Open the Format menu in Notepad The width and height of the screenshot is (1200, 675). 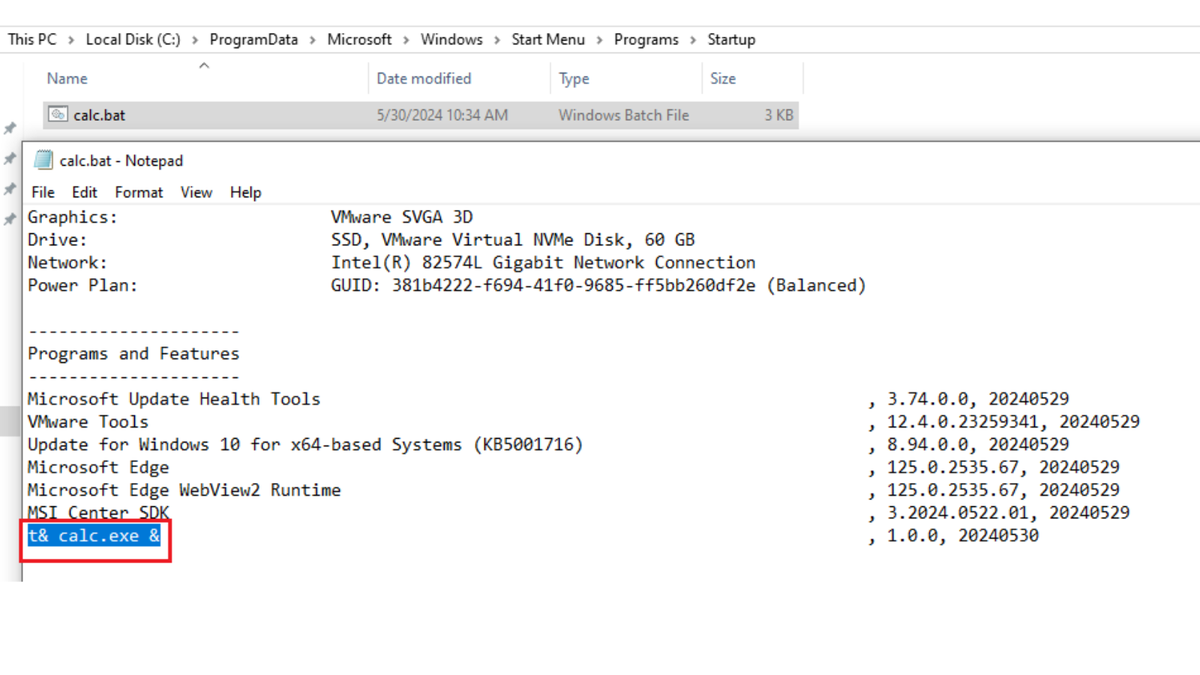(138, 192)
